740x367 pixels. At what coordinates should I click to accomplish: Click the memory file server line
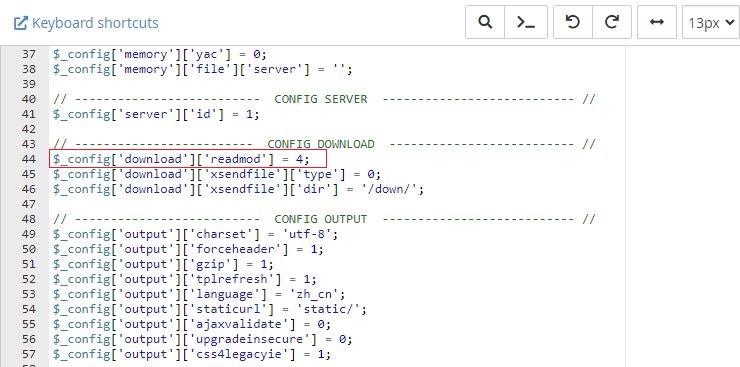(x=202, y=69)
